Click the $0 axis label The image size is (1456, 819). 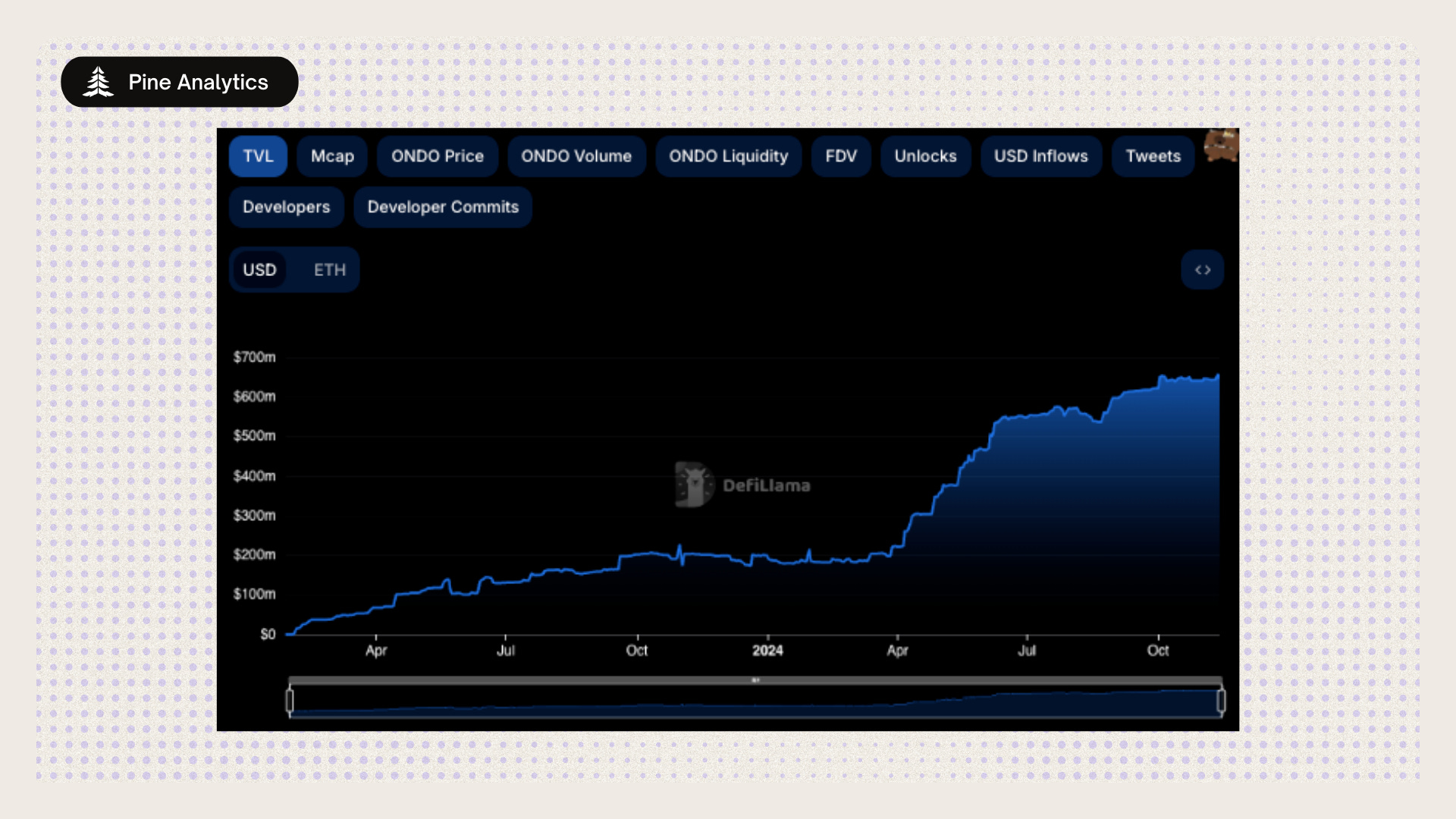tap(268, 634)
